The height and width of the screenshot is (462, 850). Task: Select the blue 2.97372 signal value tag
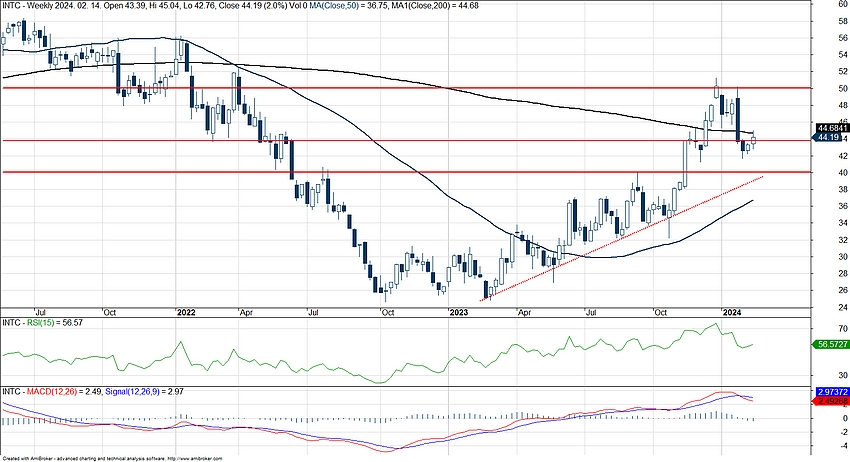click(x=832, y=392)
